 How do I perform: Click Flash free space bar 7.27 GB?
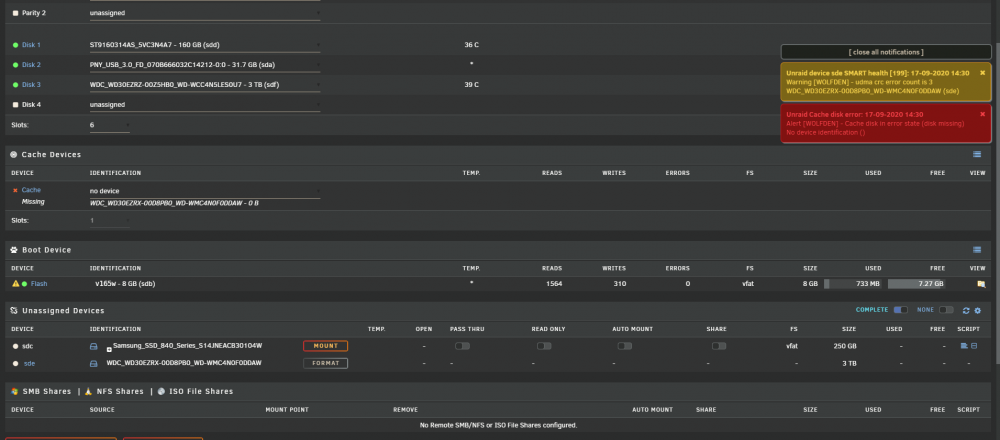coord(916,284)
